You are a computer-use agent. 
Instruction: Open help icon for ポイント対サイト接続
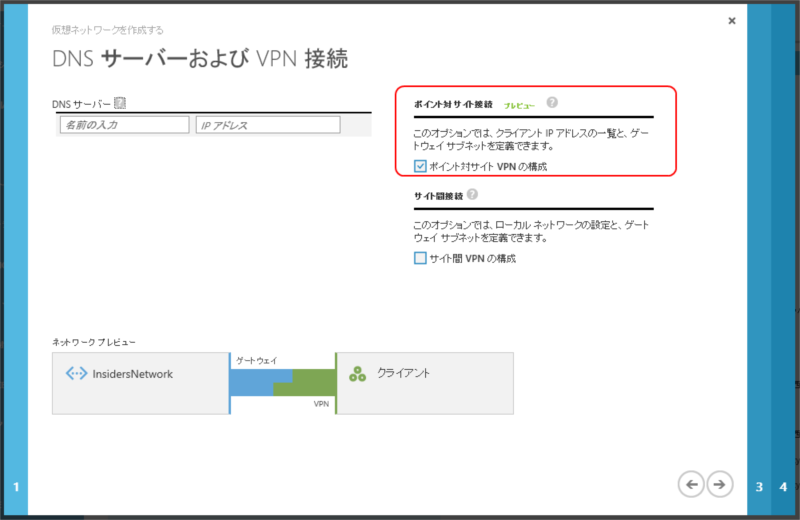(x=552, y=103)
